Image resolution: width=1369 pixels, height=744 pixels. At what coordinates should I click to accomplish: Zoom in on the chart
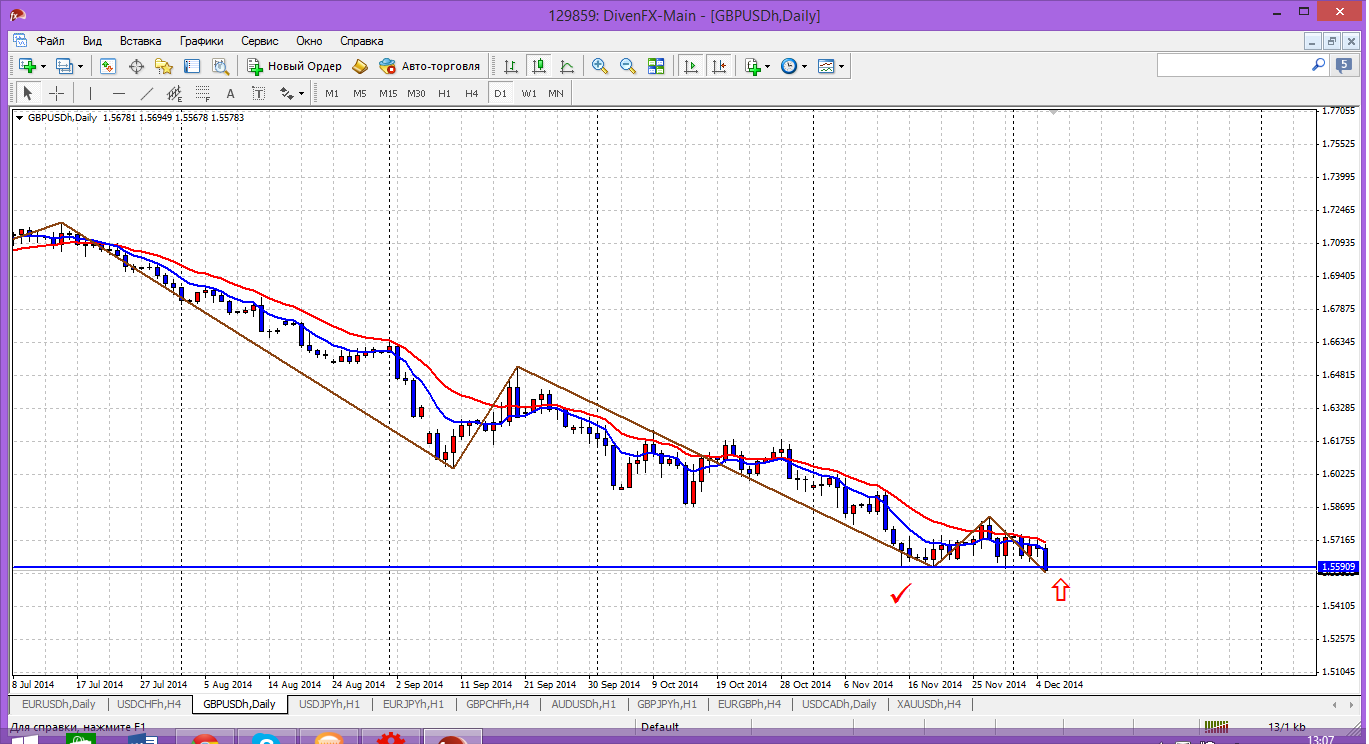(600, 66)
